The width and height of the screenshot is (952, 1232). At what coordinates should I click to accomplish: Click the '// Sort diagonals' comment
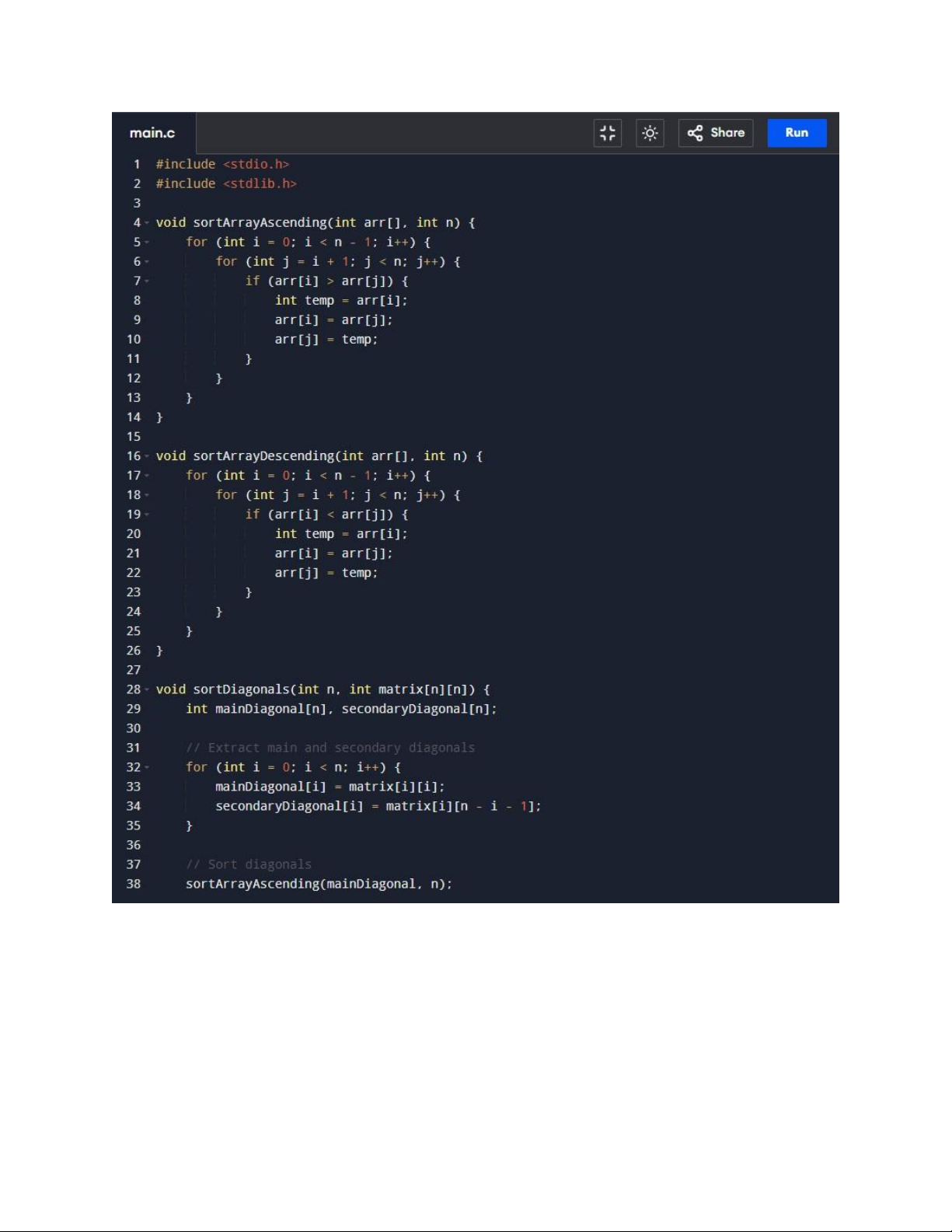(249, 864)
